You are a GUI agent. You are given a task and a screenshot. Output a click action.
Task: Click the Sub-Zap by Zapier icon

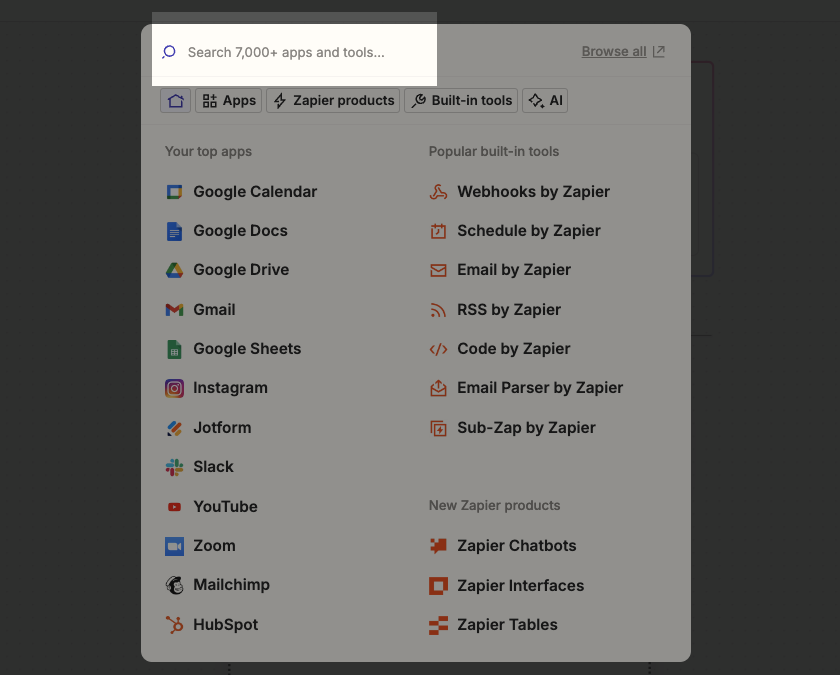coord(438,428)
